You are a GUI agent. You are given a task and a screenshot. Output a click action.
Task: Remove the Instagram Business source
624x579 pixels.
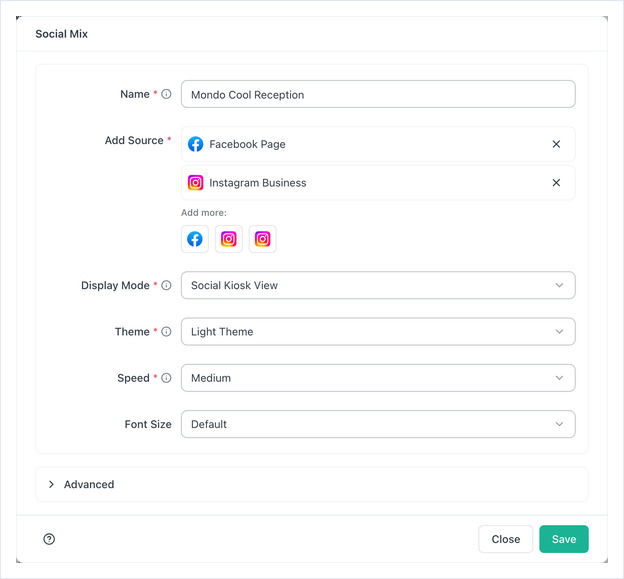556,183
